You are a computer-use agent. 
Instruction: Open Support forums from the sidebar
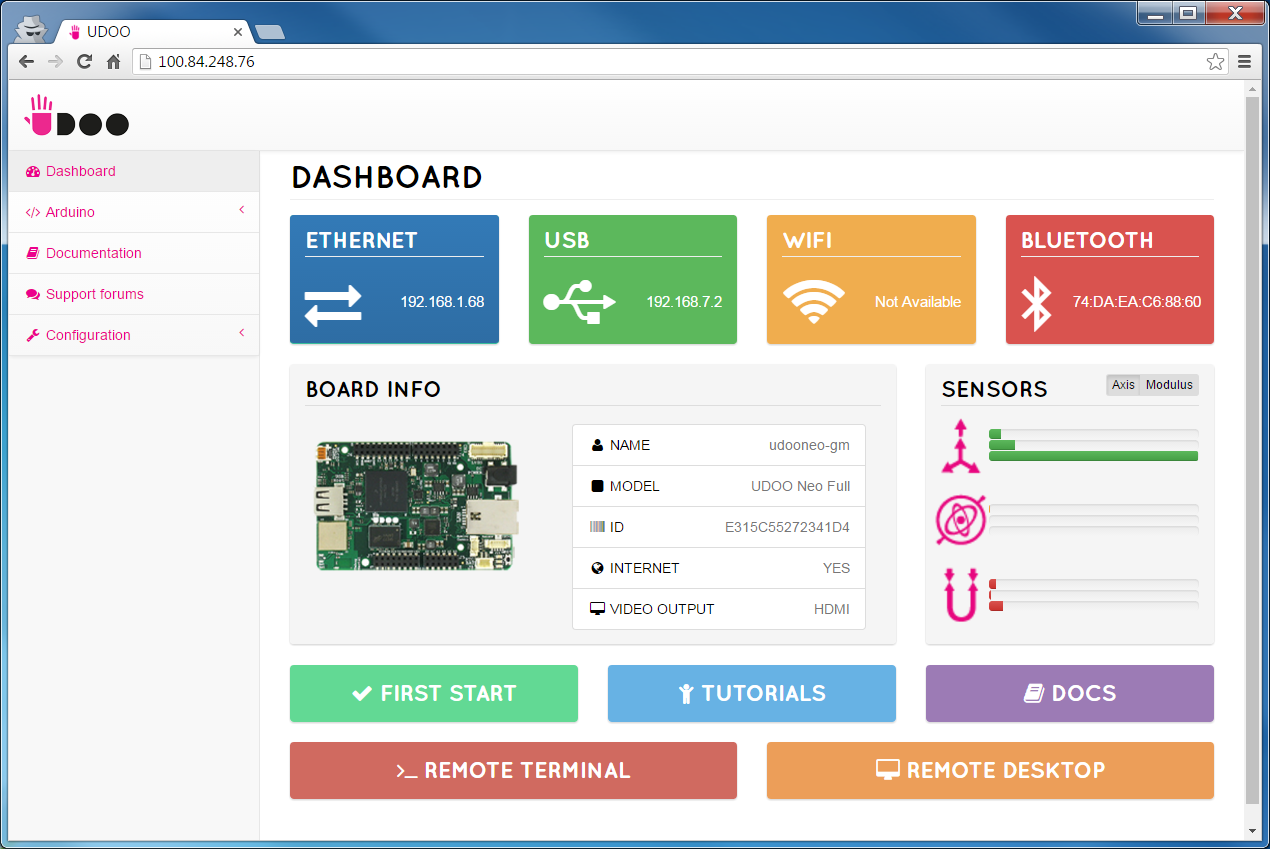pos(134,294)
